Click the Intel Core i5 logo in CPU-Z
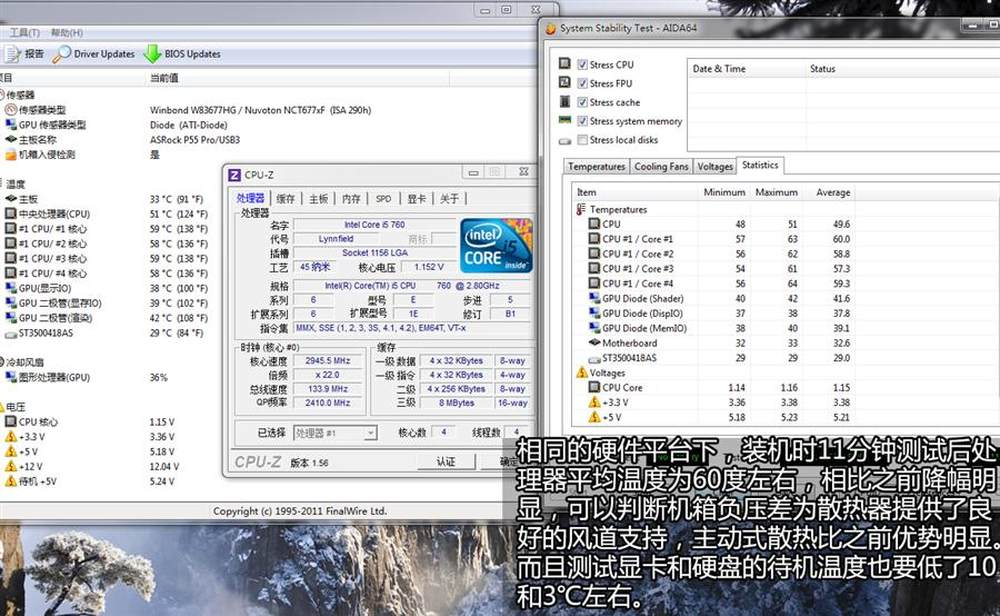The image size is (1000, 616). (496, 246)
